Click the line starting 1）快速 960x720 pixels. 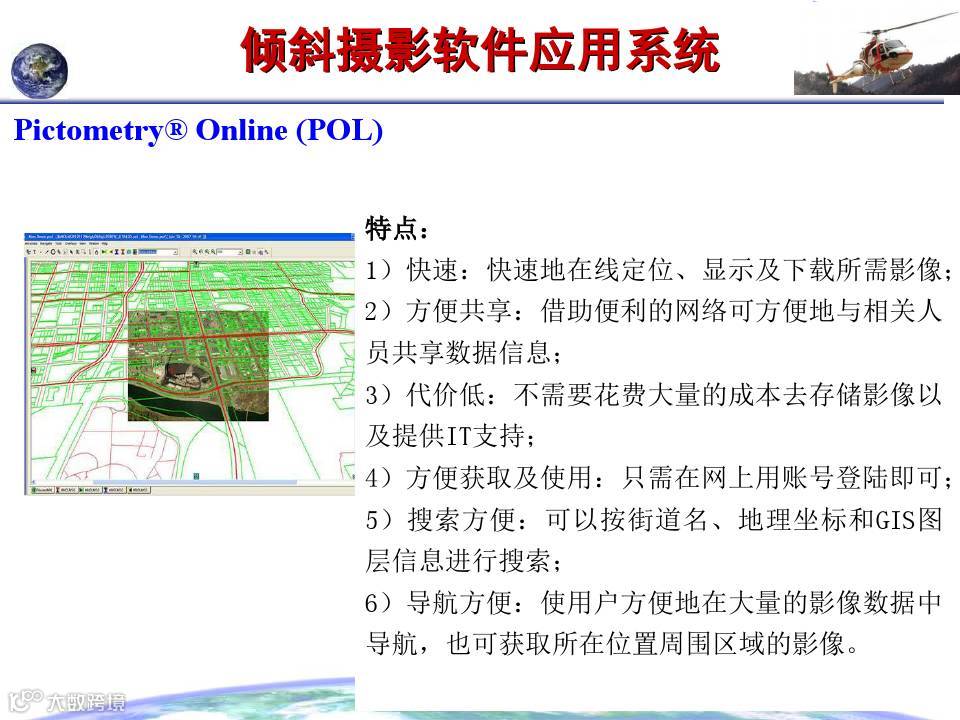coord(659,270)
